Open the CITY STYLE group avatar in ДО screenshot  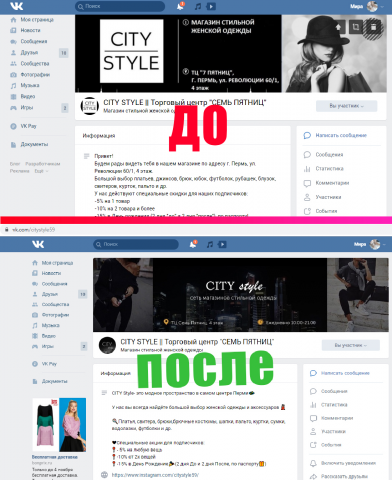click(89, 106)
